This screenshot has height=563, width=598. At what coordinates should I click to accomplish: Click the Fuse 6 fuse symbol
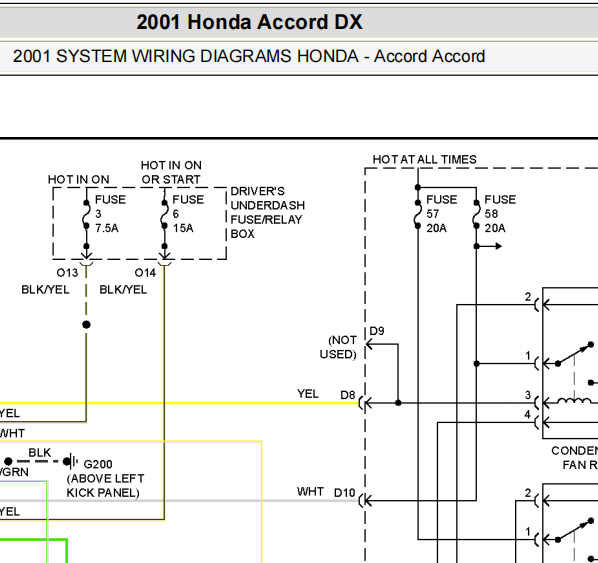164,214
